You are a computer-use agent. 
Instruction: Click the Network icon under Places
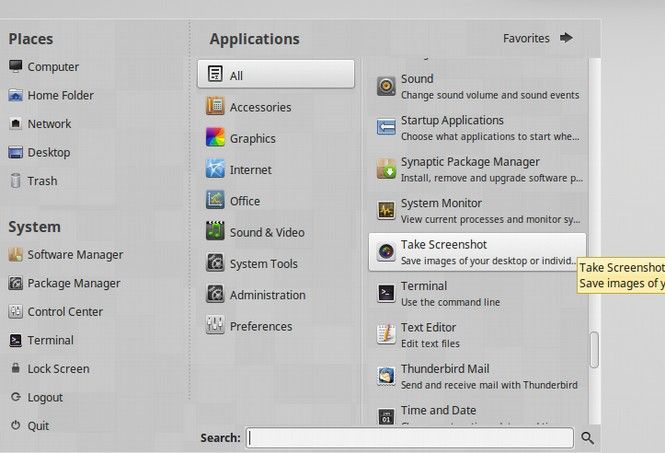pos(16,123)
